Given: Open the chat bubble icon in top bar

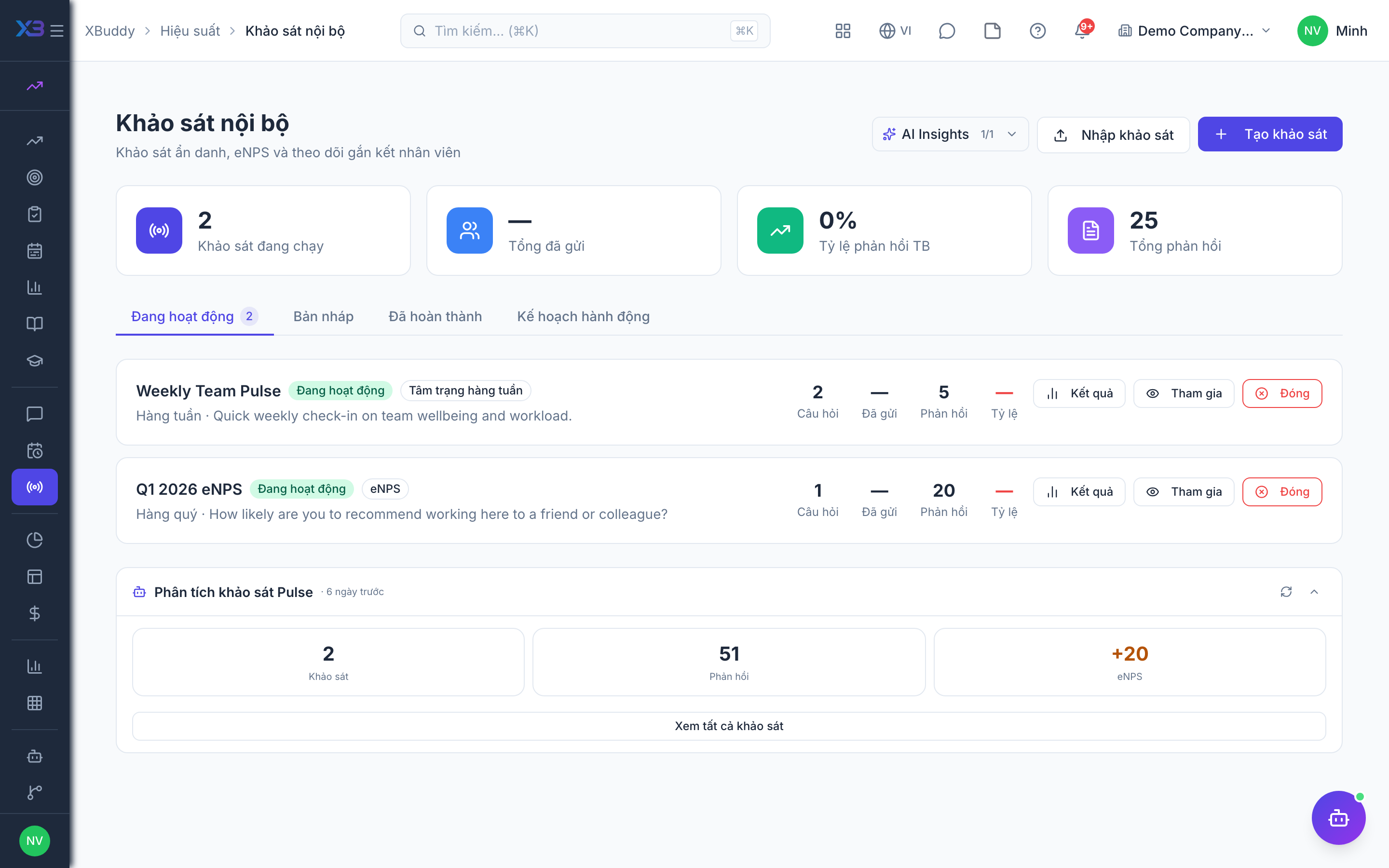Looking at the screenshot, I should (946, 30).
